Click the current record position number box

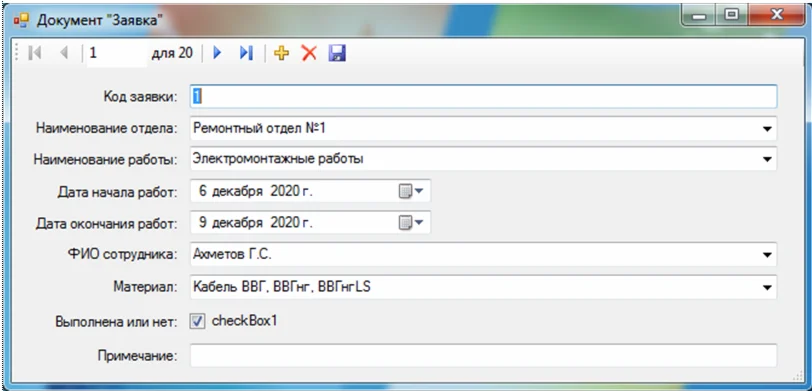click(117, 53)
